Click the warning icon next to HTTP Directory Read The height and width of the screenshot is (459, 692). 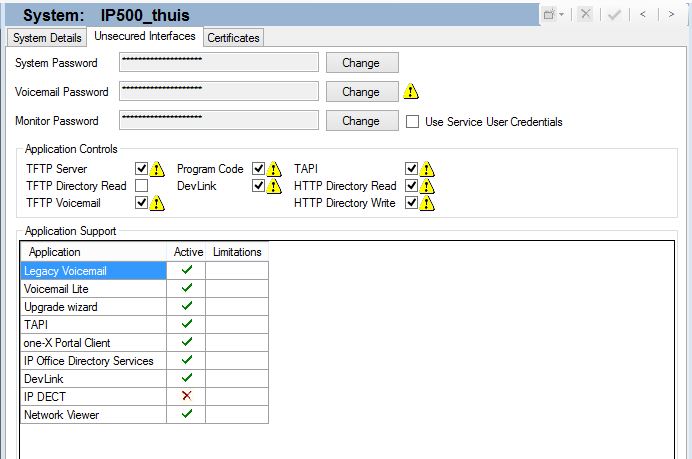(x=427, y=186)
